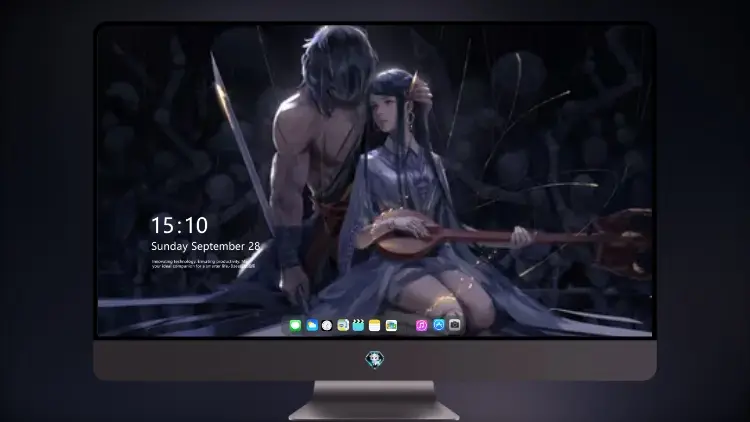Screen dimensions: 750x422
Task: Launch the pink iTunes Music app
Action: [x=421, y=326]
